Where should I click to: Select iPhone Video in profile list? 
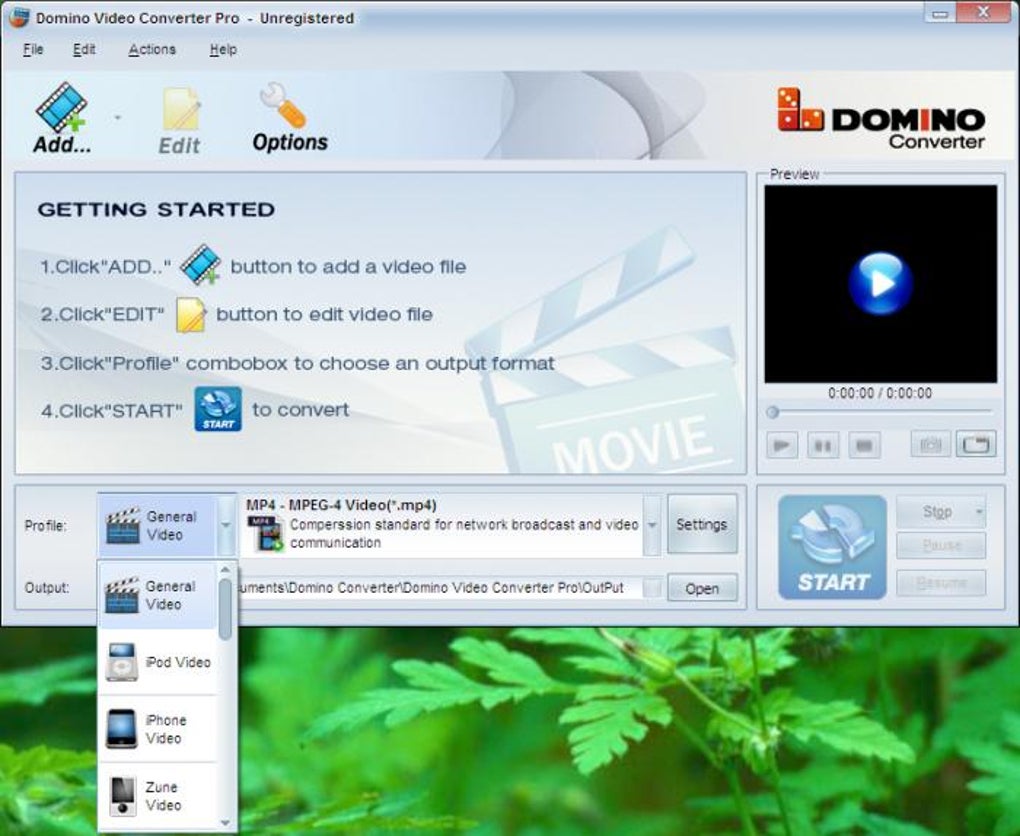pyautogui.click(x=157, y=729)
